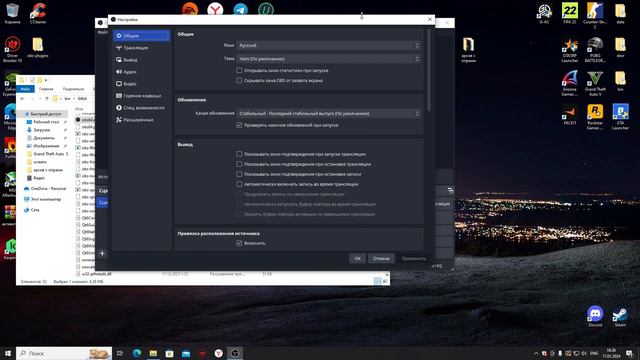This screenshot has height=360, width=640.
Task: Open the GTA Launcher desktop shortcut
Action: (x=620, y=117)
